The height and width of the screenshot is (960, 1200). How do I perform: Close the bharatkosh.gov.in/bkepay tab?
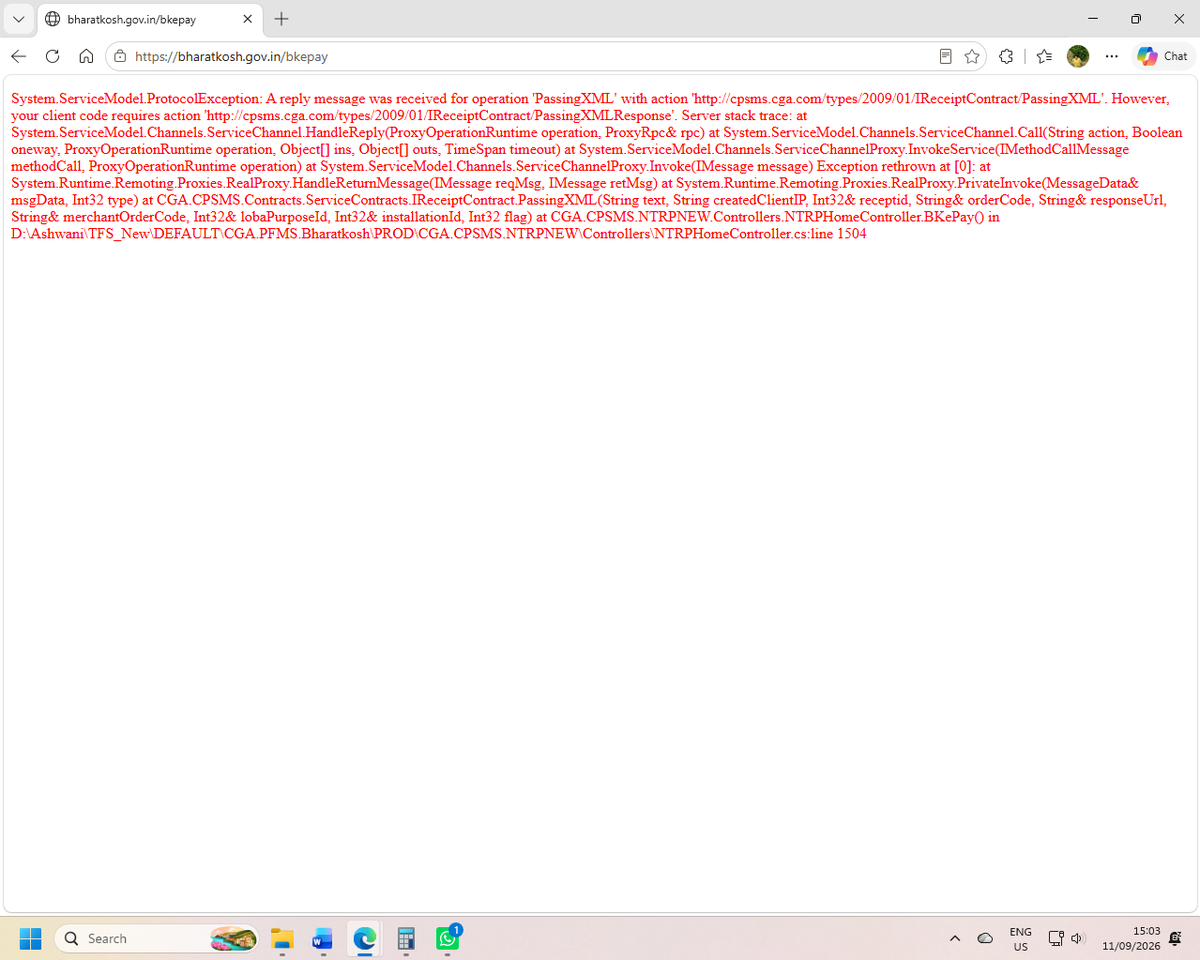coord(248,19)
